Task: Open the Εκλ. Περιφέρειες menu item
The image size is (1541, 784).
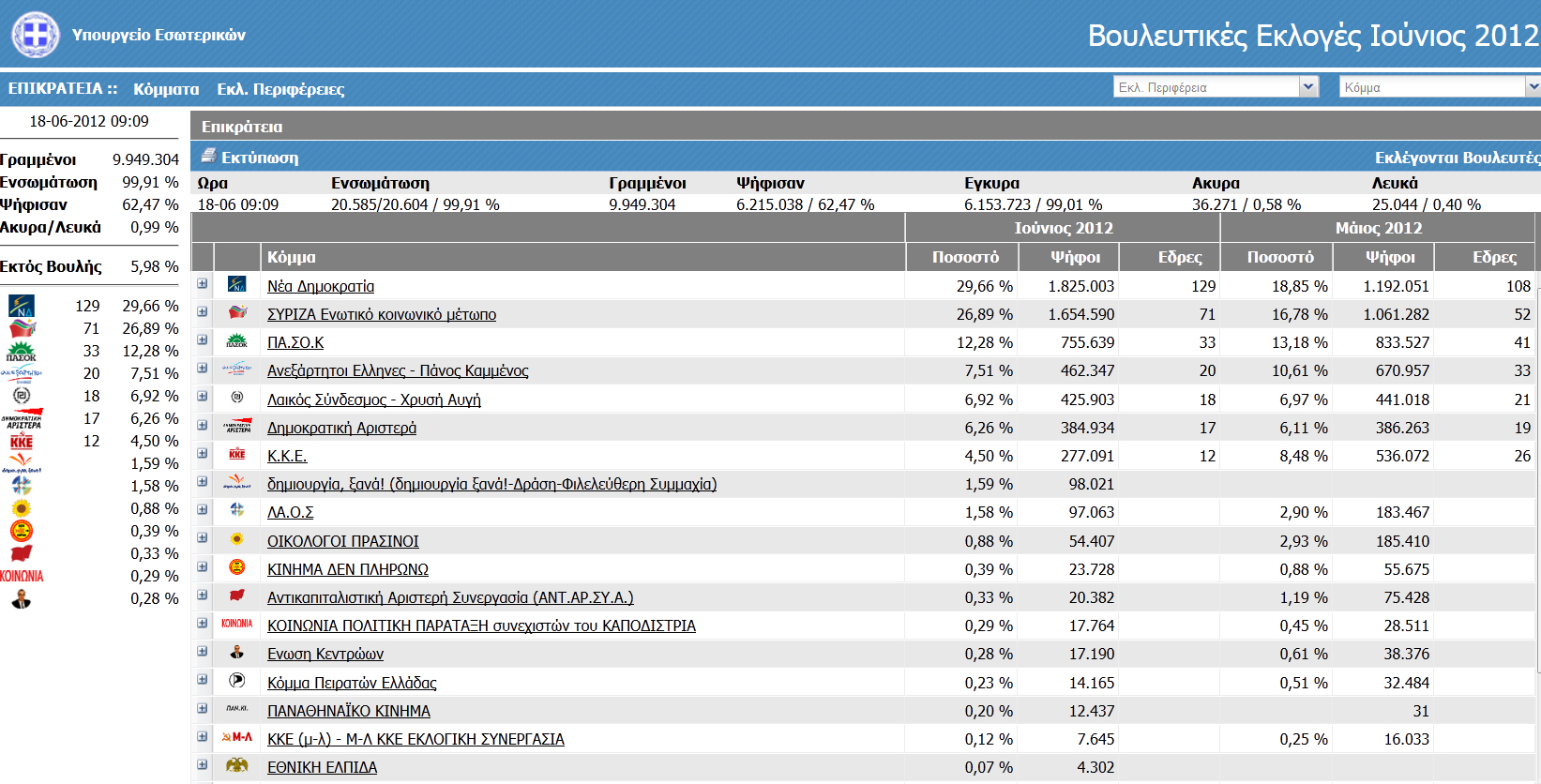Action: coord(280,89)
